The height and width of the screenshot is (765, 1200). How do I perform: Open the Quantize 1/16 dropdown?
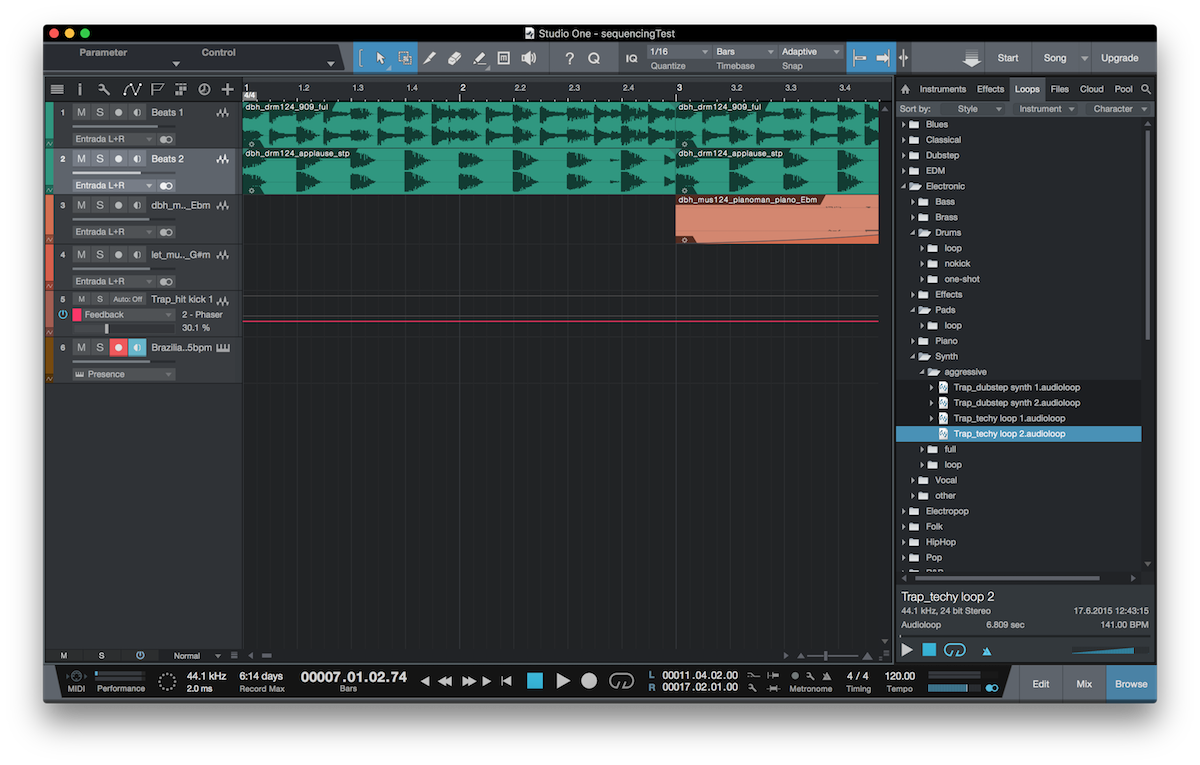pyautogui.click(x=678, y=52)
